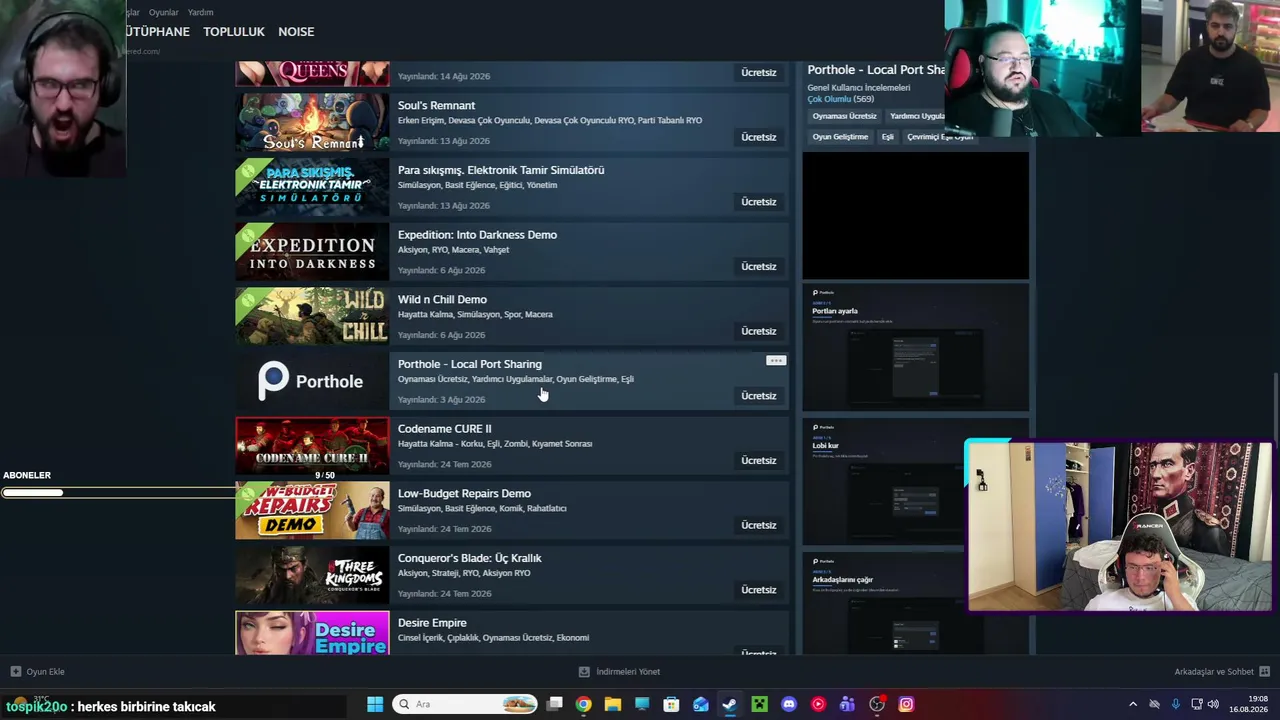Open OBS Studio from the taskbar
1280x720 pixels.
877,704
